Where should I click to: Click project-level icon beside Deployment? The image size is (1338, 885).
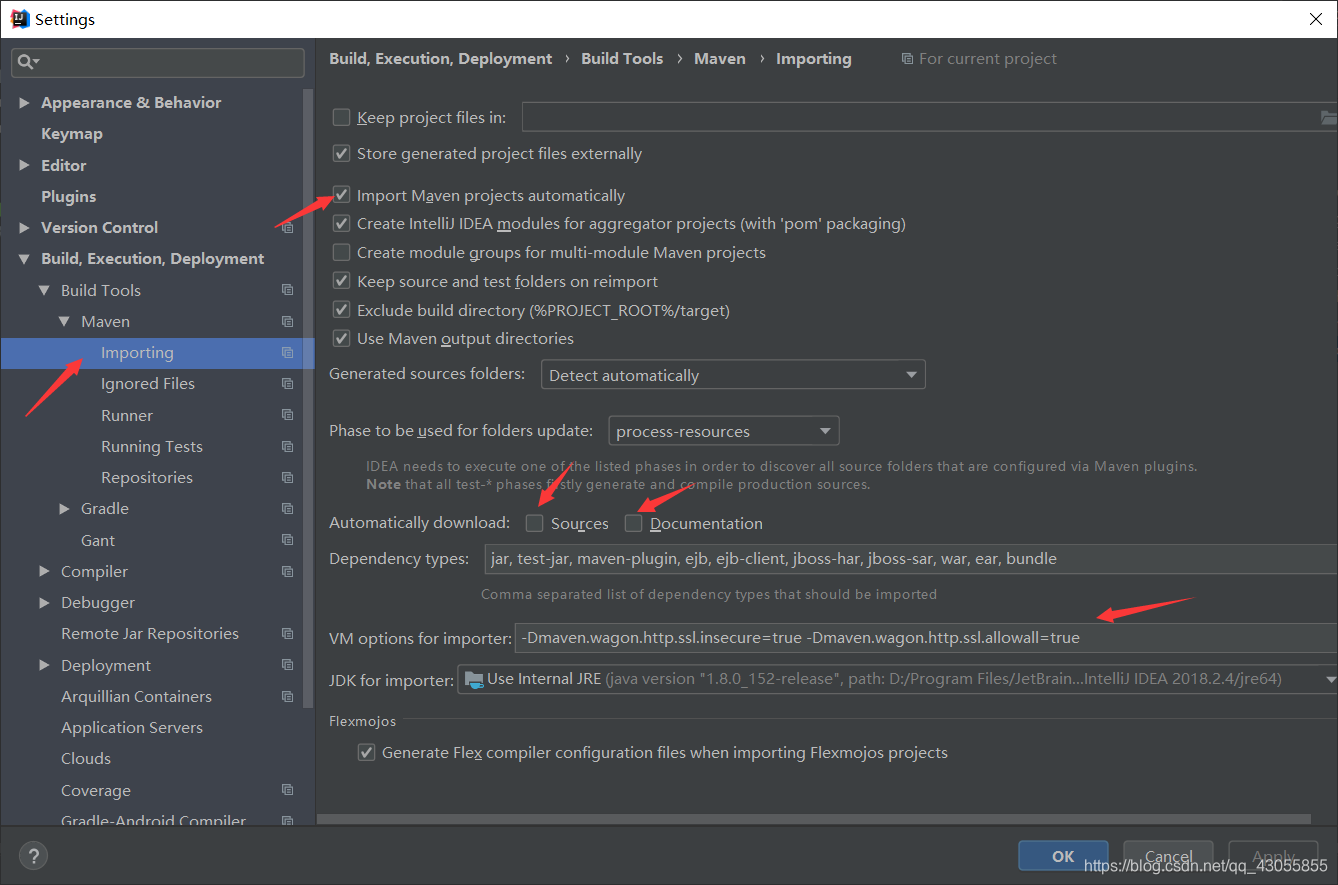click(x=287, y=665)
